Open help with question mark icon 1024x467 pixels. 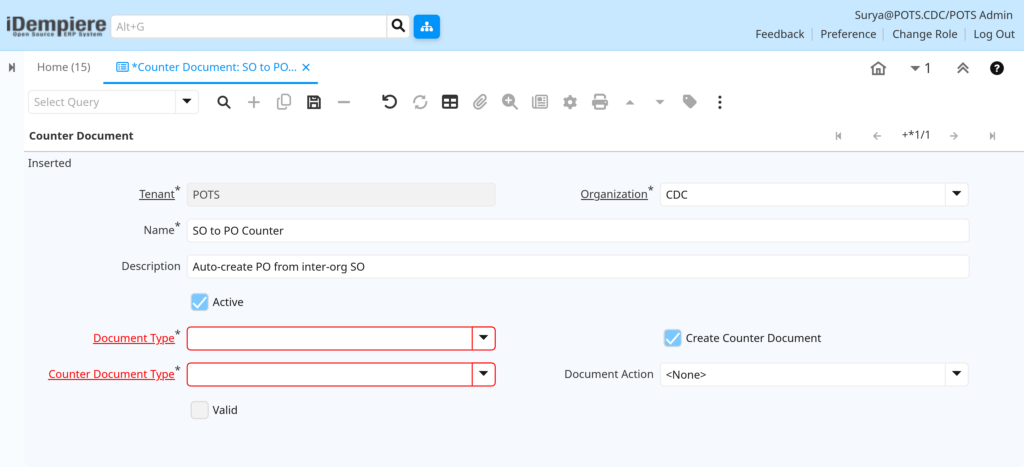(x=997, y=68)
